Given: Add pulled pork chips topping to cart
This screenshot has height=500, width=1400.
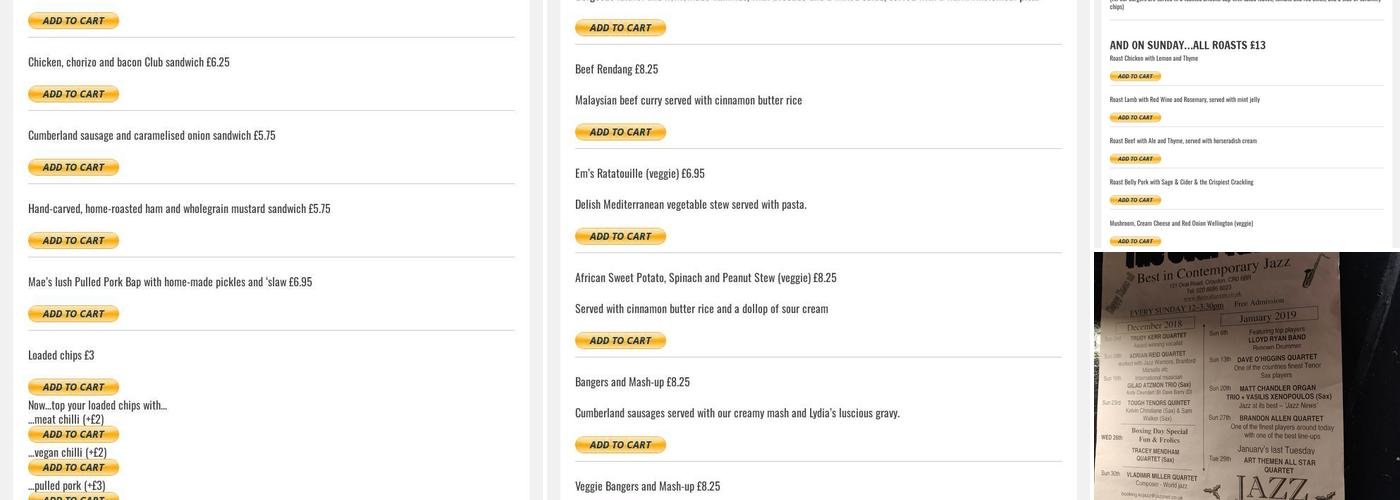Looking at the screenshot, I should click(73, 496).
